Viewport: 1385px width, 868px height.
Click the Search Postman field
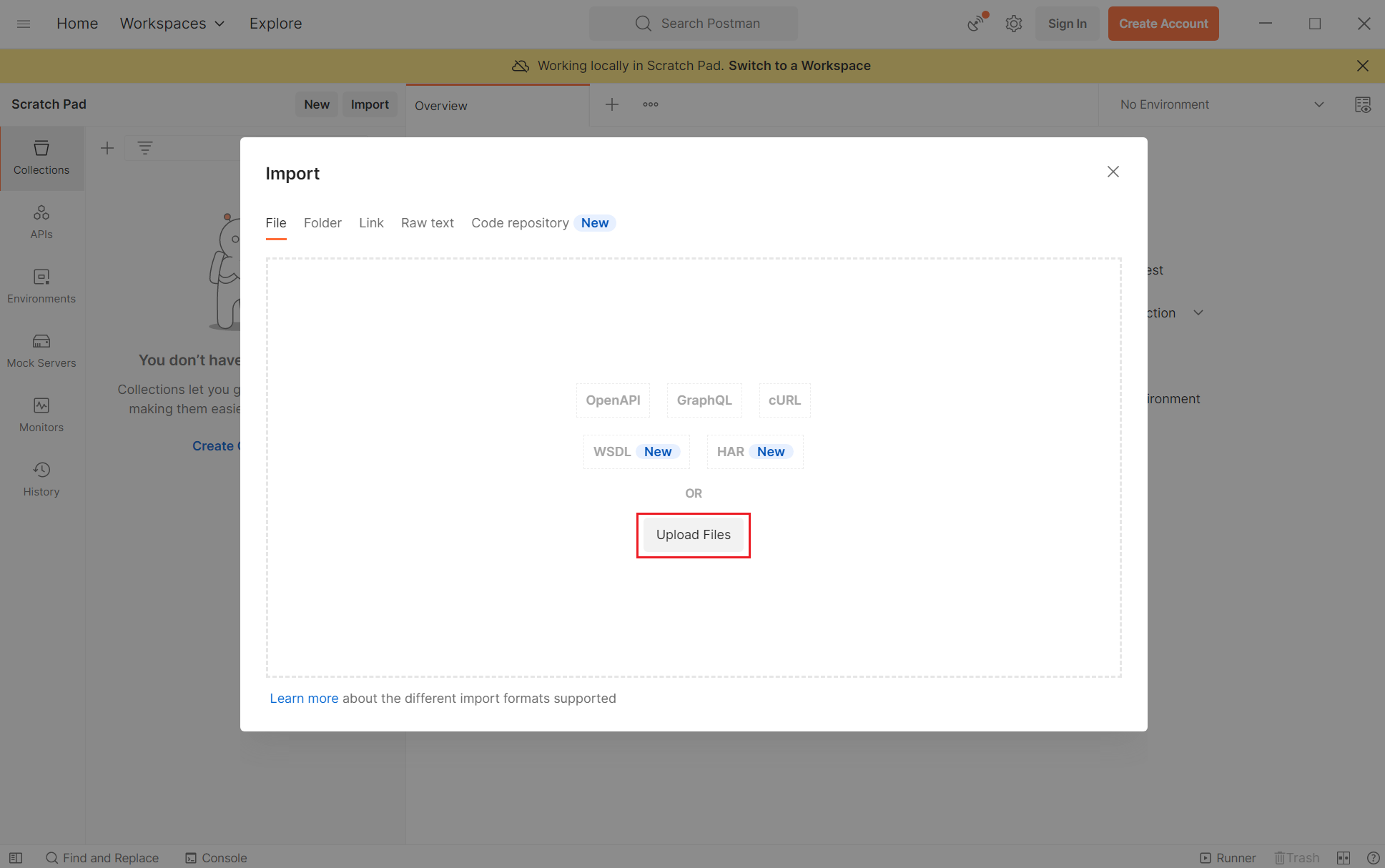pyautogui.click(x=694, y=24)
